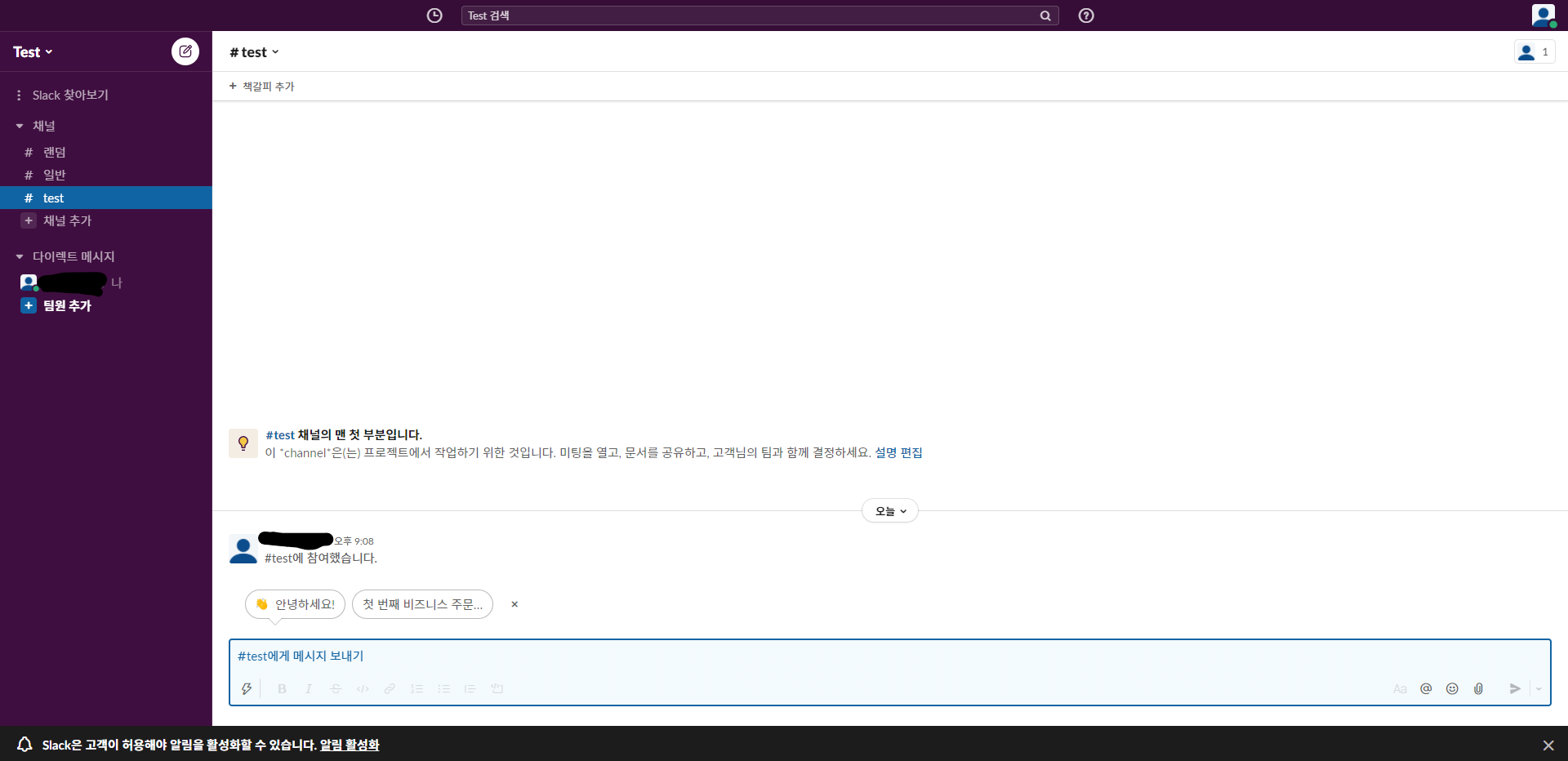Screen dimensions: 1568x761
Task: Send the 첫 번째 비즈니스 주문 suggestion
Action: click(x=422, y=604)
